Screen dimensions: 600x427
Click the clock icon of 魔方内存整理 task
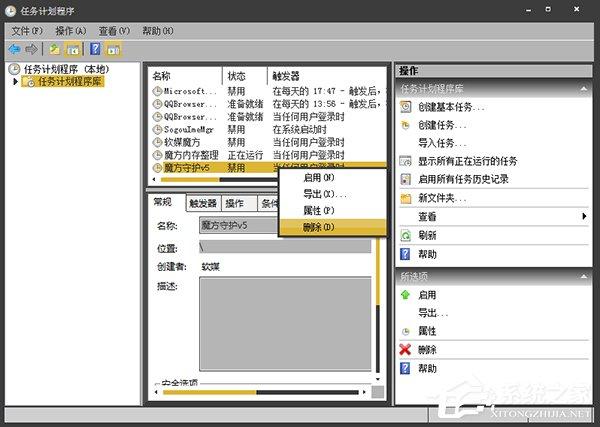click(x=157, y=155)
